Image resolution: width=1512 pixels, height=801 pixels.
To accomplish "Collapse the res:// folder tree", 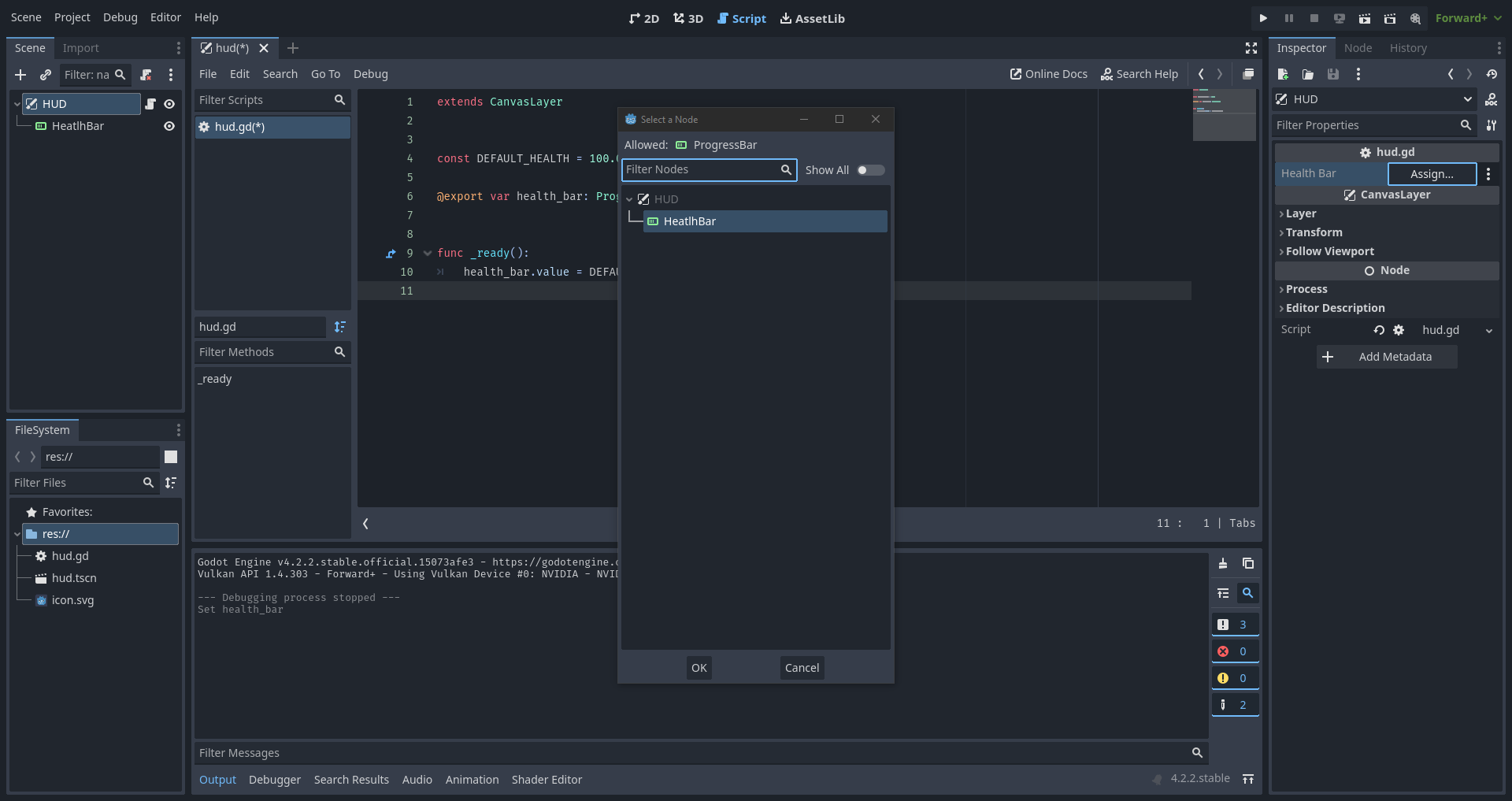I will pos(17,534).
